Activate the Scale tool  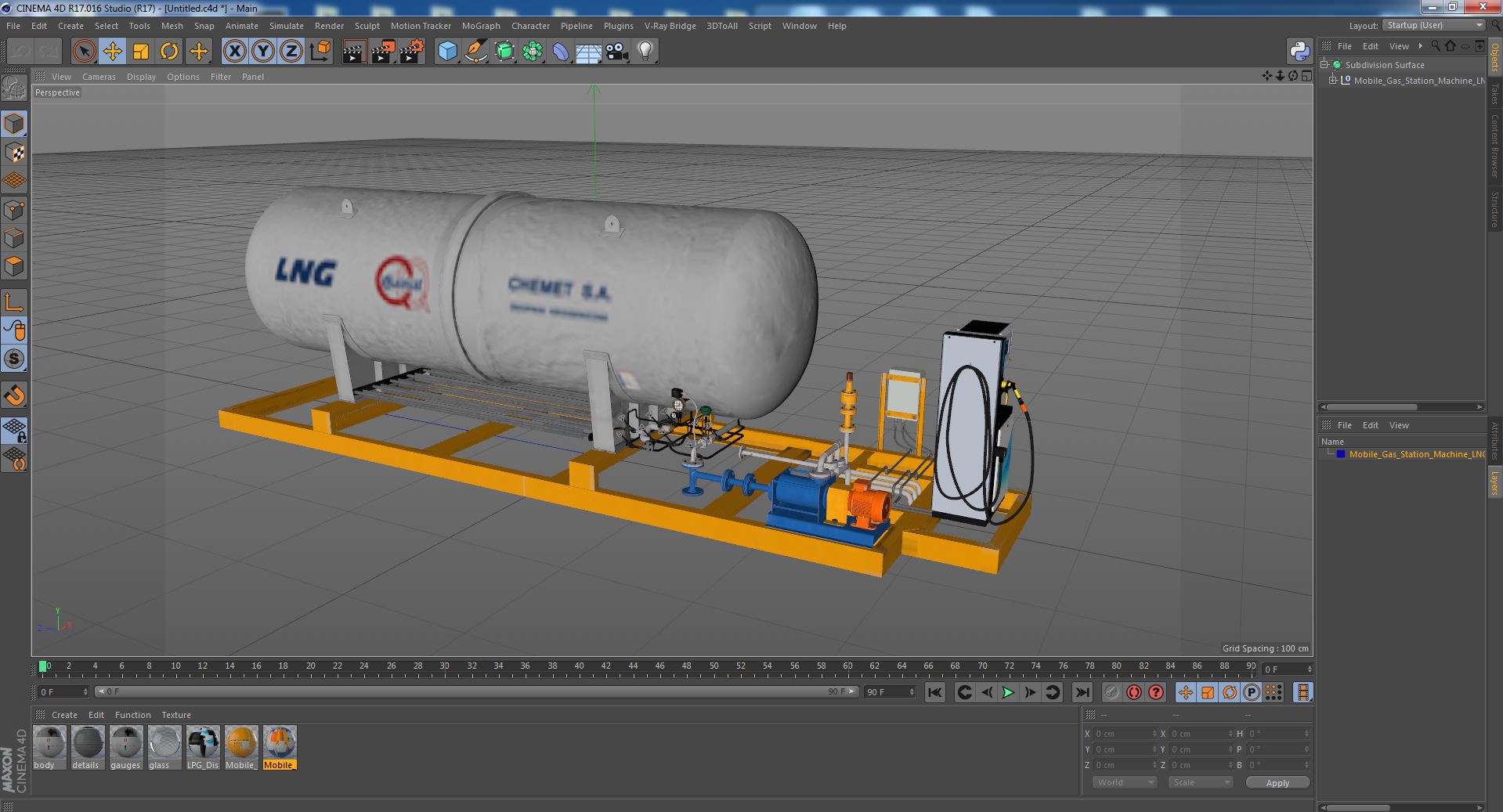tap(141, 52)
